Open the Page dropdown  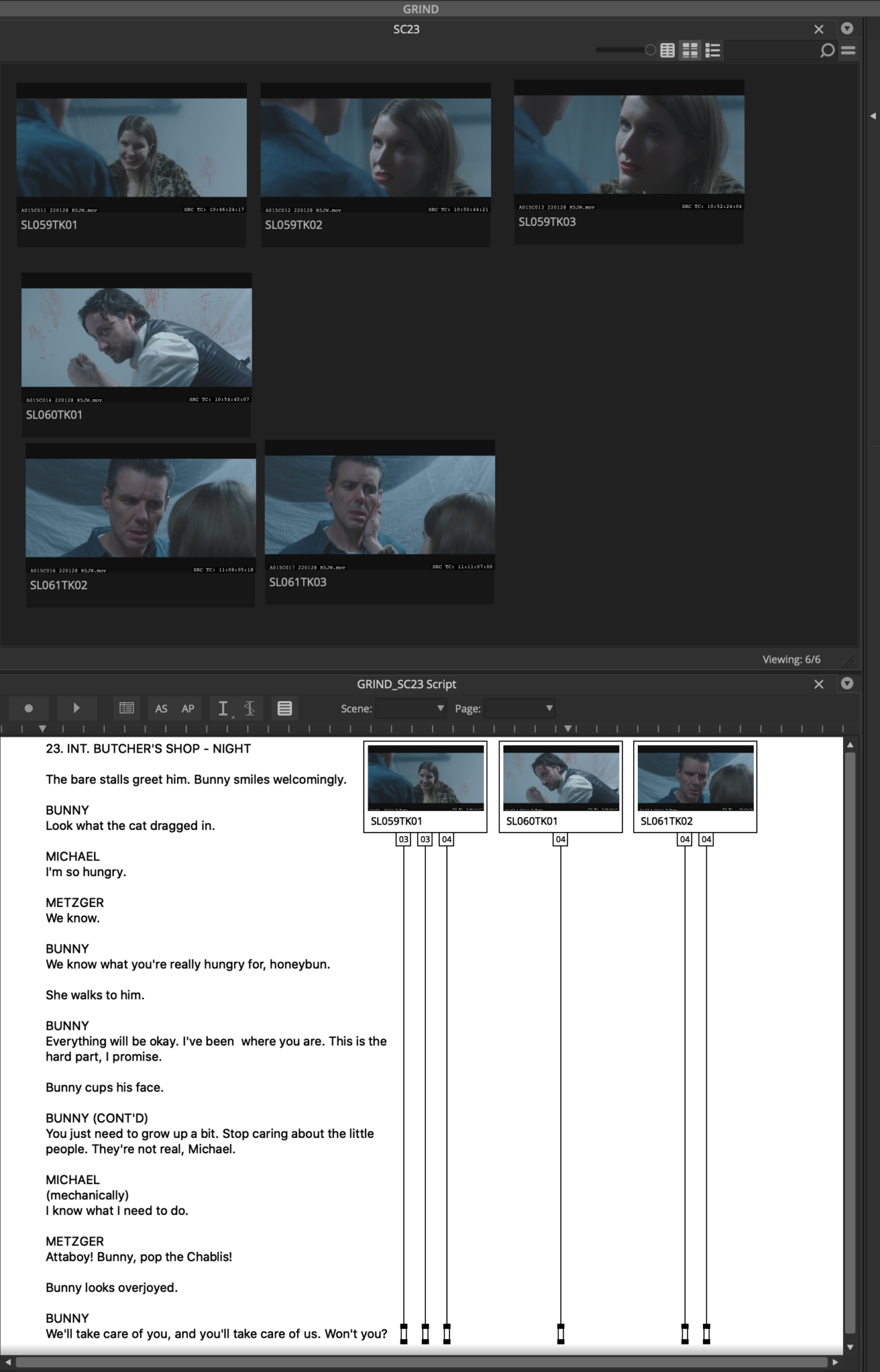coord(520,709)
